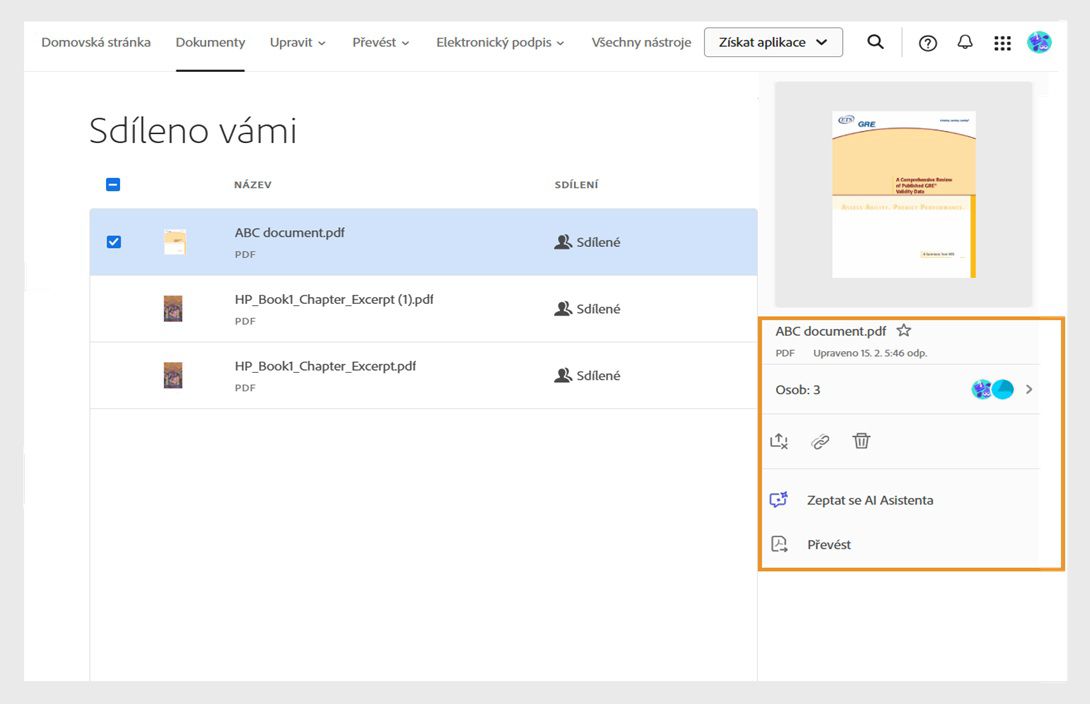This screenshot has height=704, width=1090.
Task: Select the Převést PDF export icon
Action: coord(779,543)
